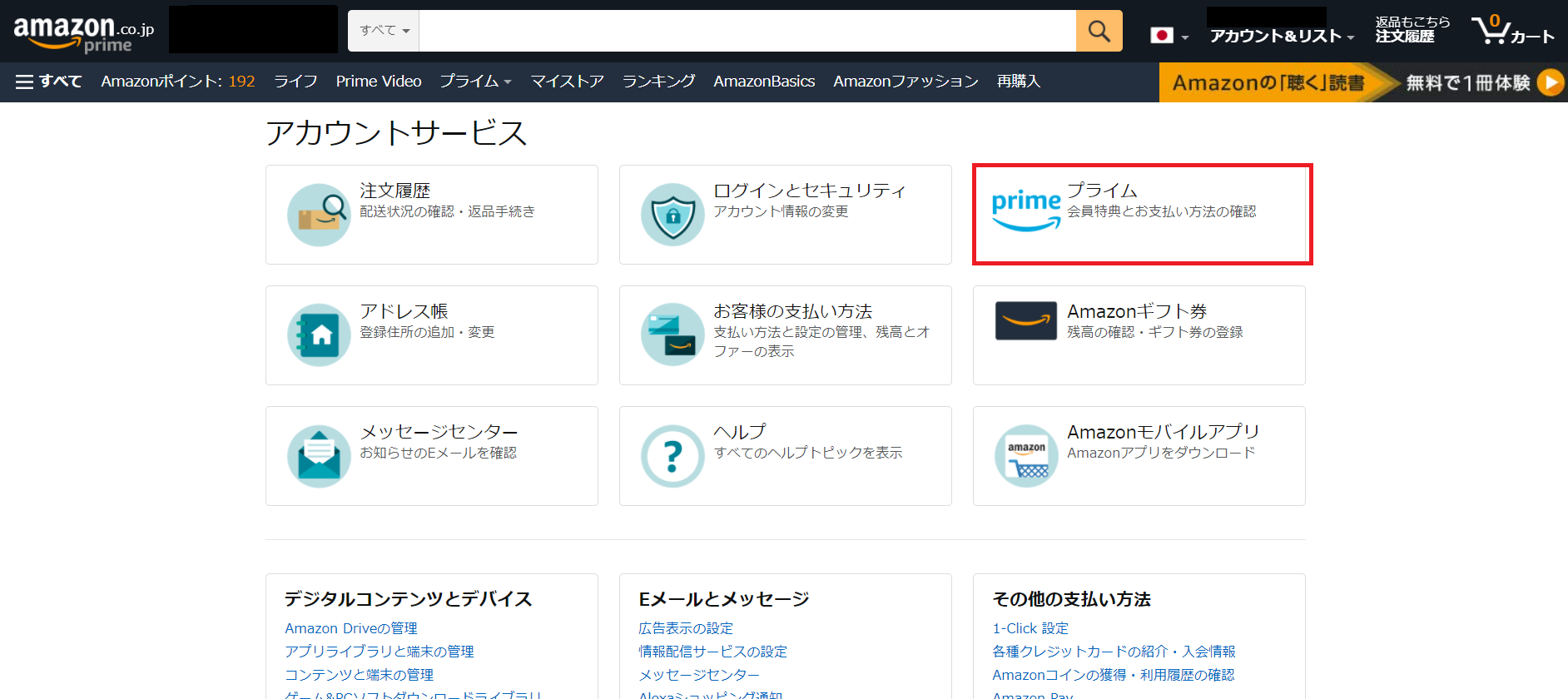The height and width of the screenshot is (699, 1568).
Task: Click the search text field
Action: (747, 31)
